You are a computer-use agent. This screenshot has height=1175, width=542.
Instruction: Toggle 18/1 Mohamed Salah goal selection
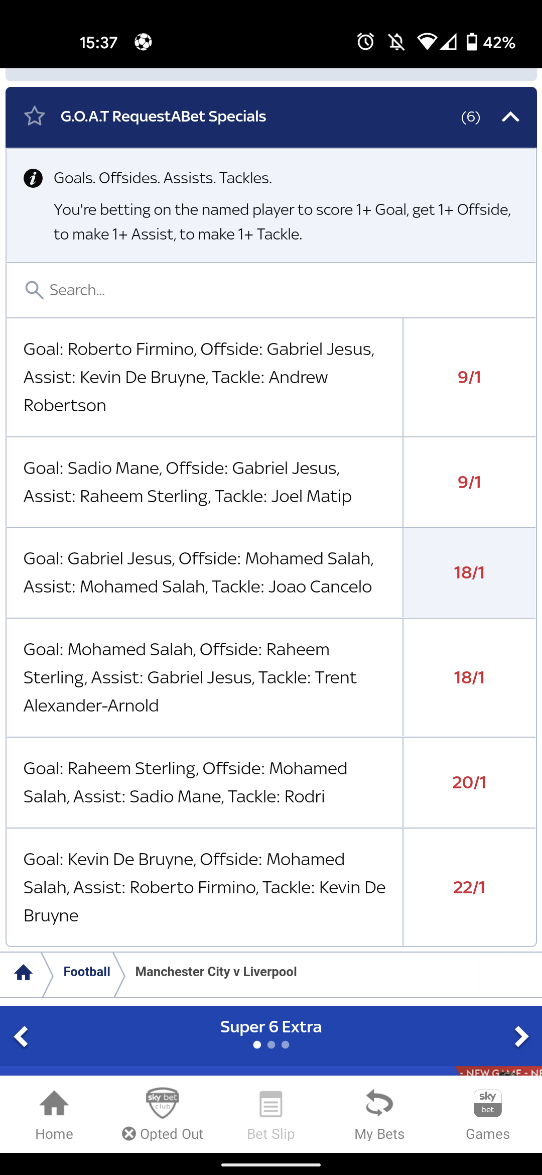(469, 677)
